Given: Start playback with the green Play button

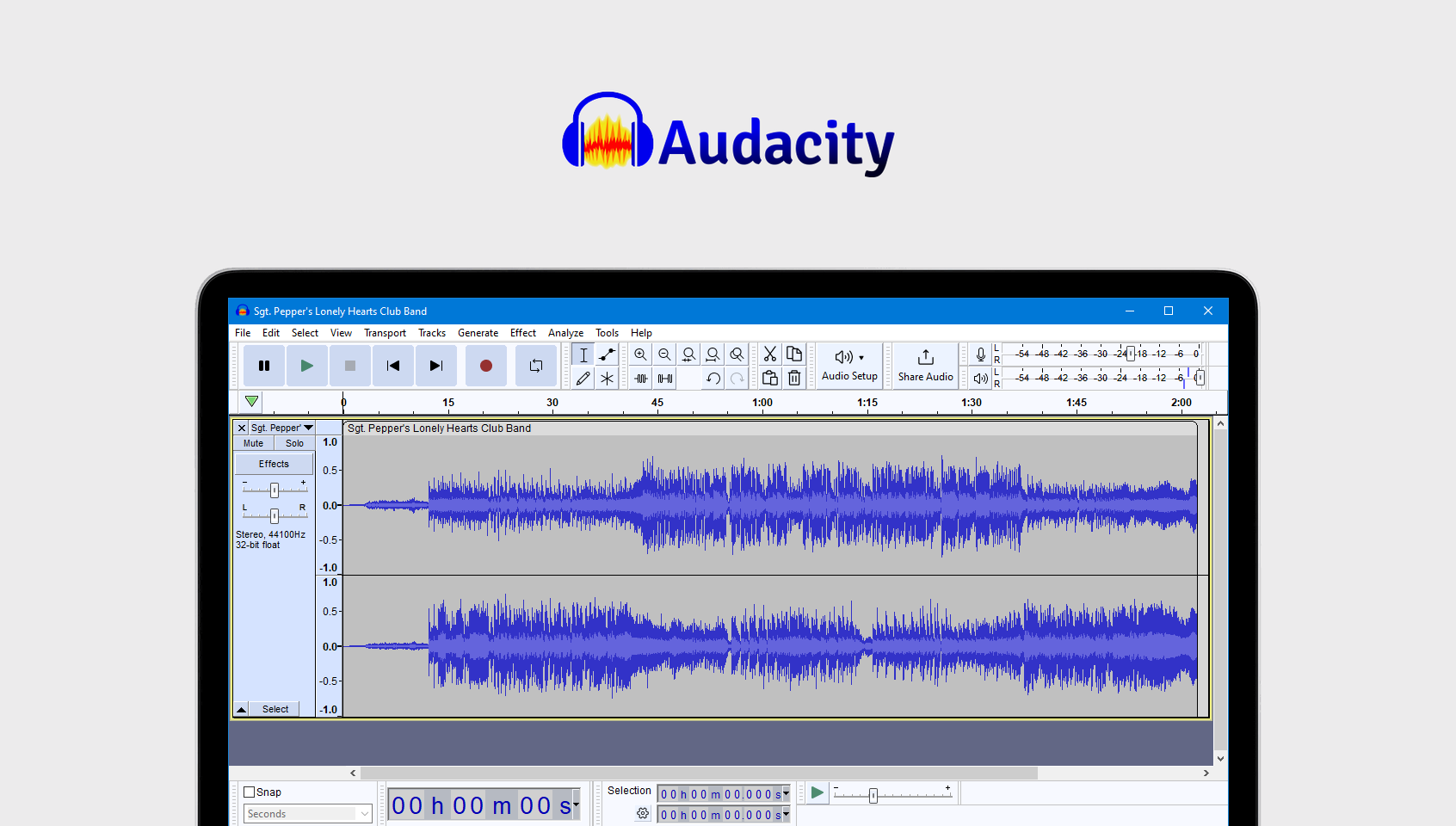Looking at the screenshot, I should 307,366.
